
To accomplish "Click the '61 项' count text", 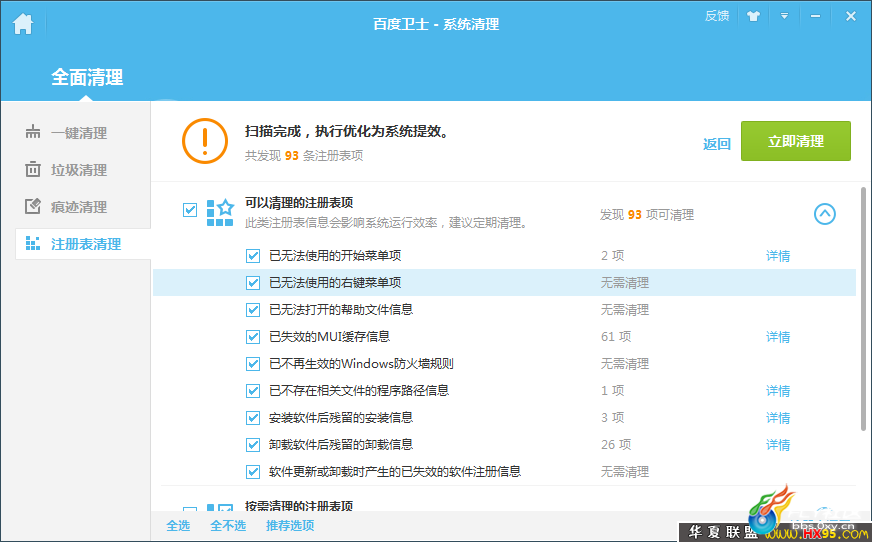I will (x=616, y=337).
